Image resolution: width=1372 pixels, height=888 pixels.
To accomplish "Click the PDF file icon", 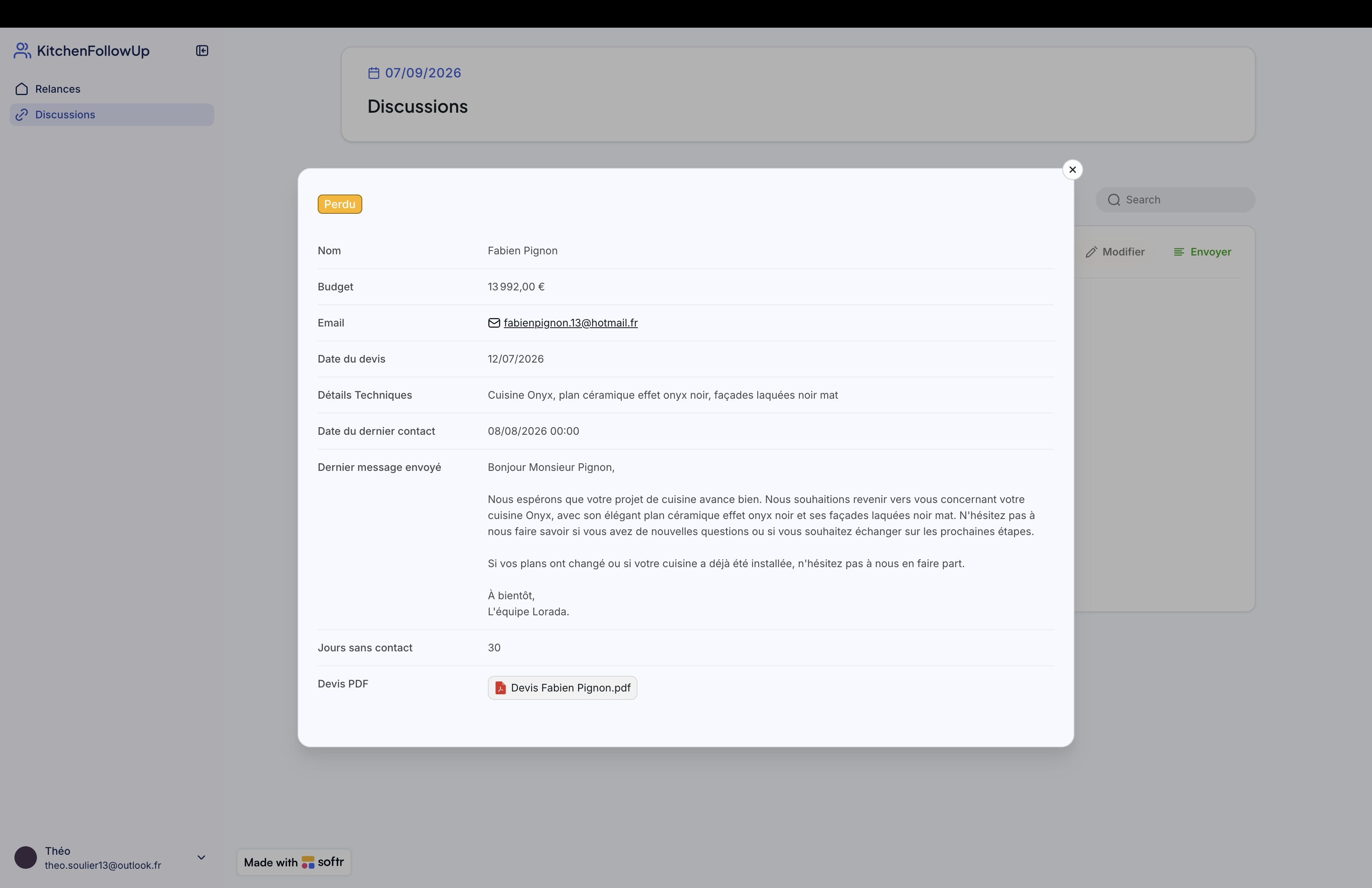I will [500, 687].
